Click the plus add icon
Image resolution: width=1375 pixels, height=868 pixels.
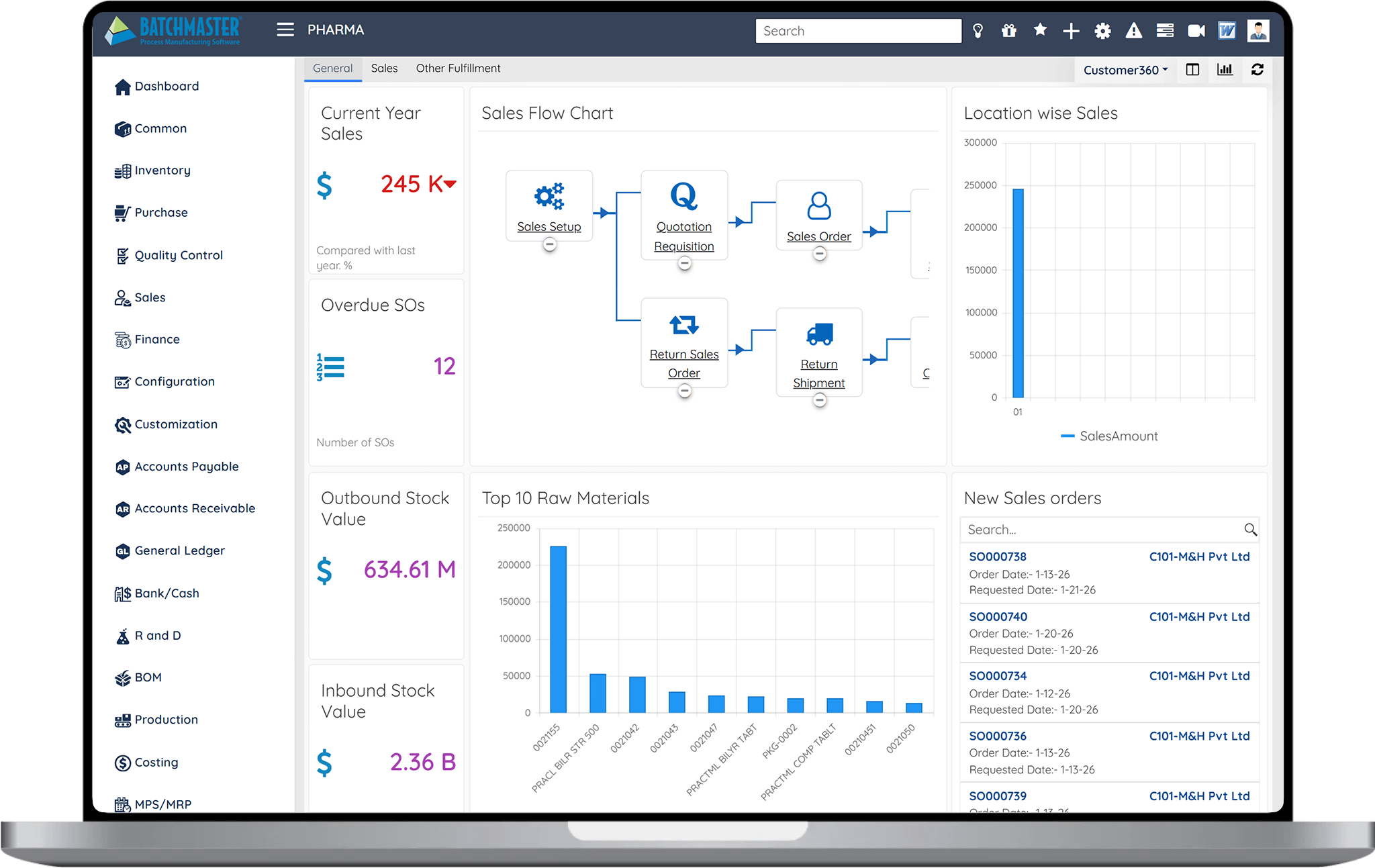click(x=1071, y=31)
